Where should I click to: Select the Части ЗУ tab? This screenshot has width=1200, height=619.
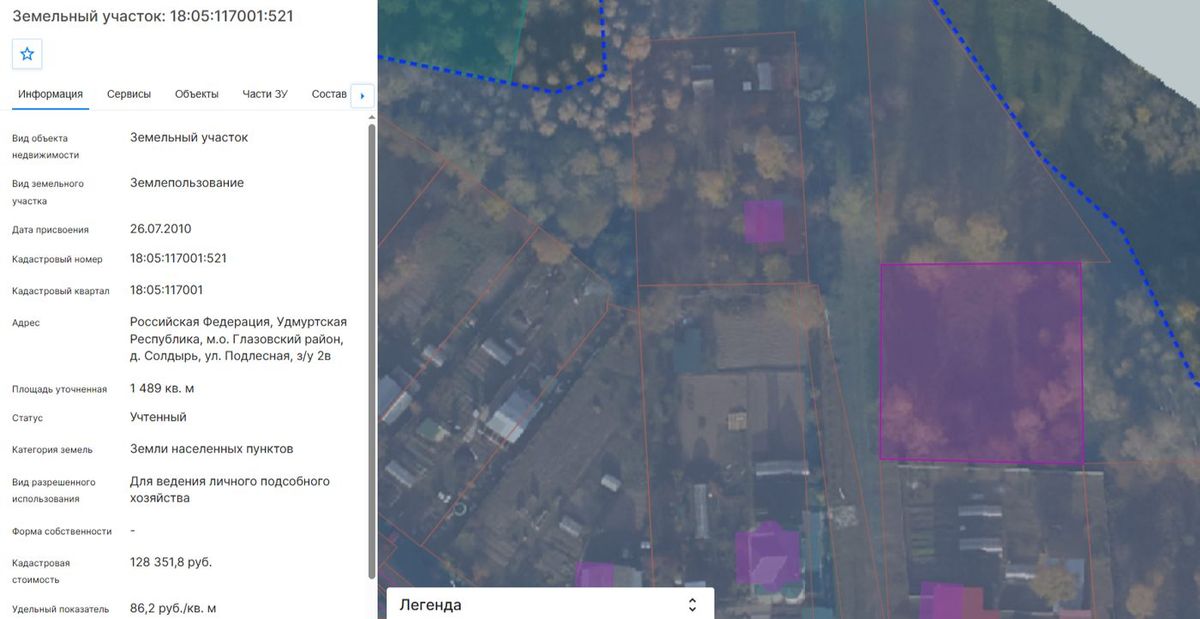pyautogui.click(x=265, y=94)
